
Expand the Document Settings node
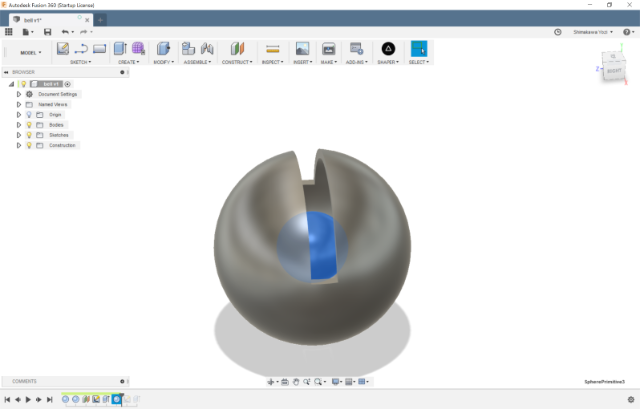tap(18, 94)
